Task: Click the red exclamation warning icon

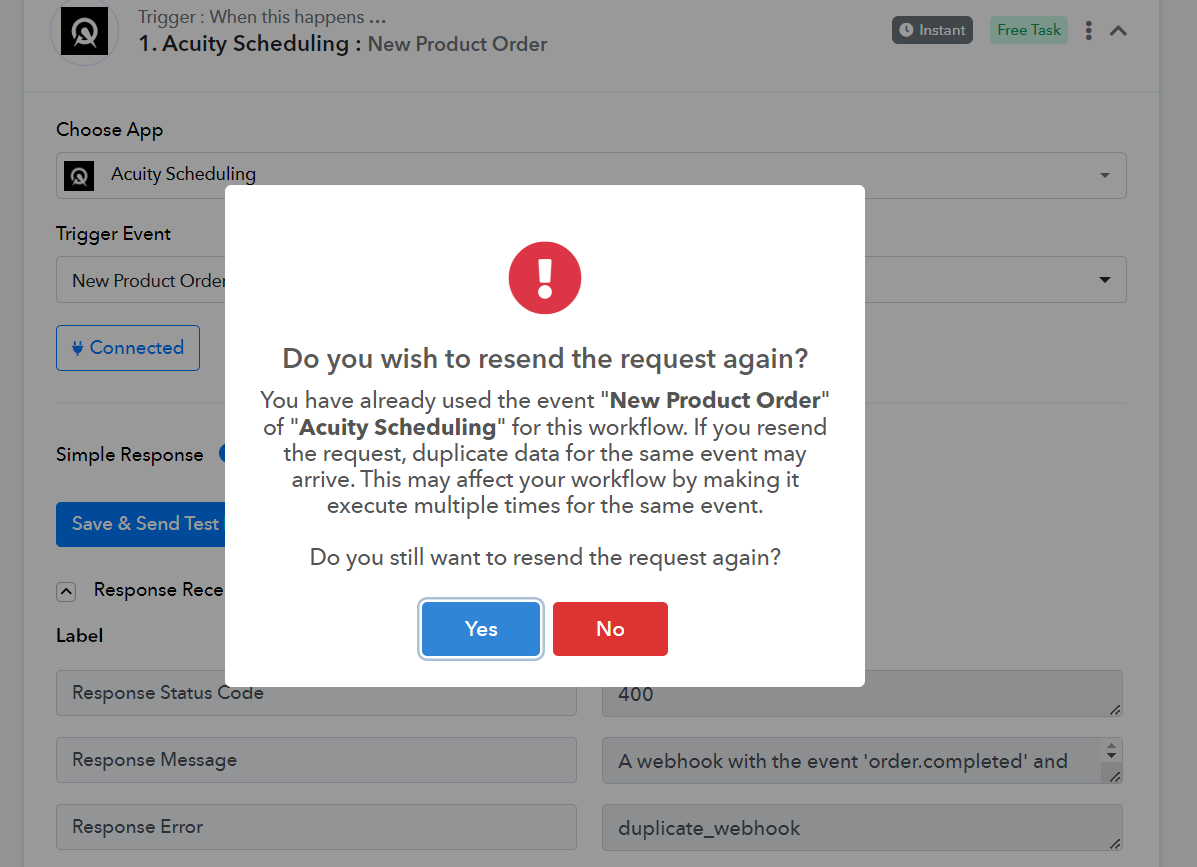Action: [545, 278]
